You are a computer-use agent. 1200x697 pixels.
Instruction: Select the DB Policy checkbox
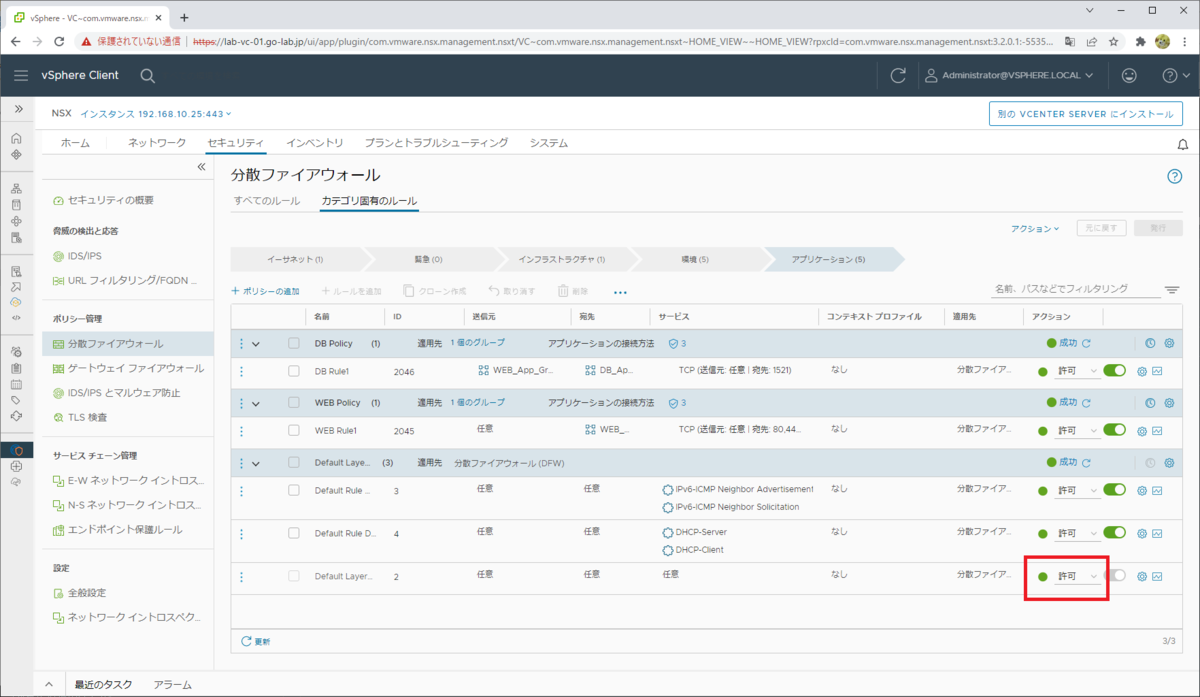(294, 343)
